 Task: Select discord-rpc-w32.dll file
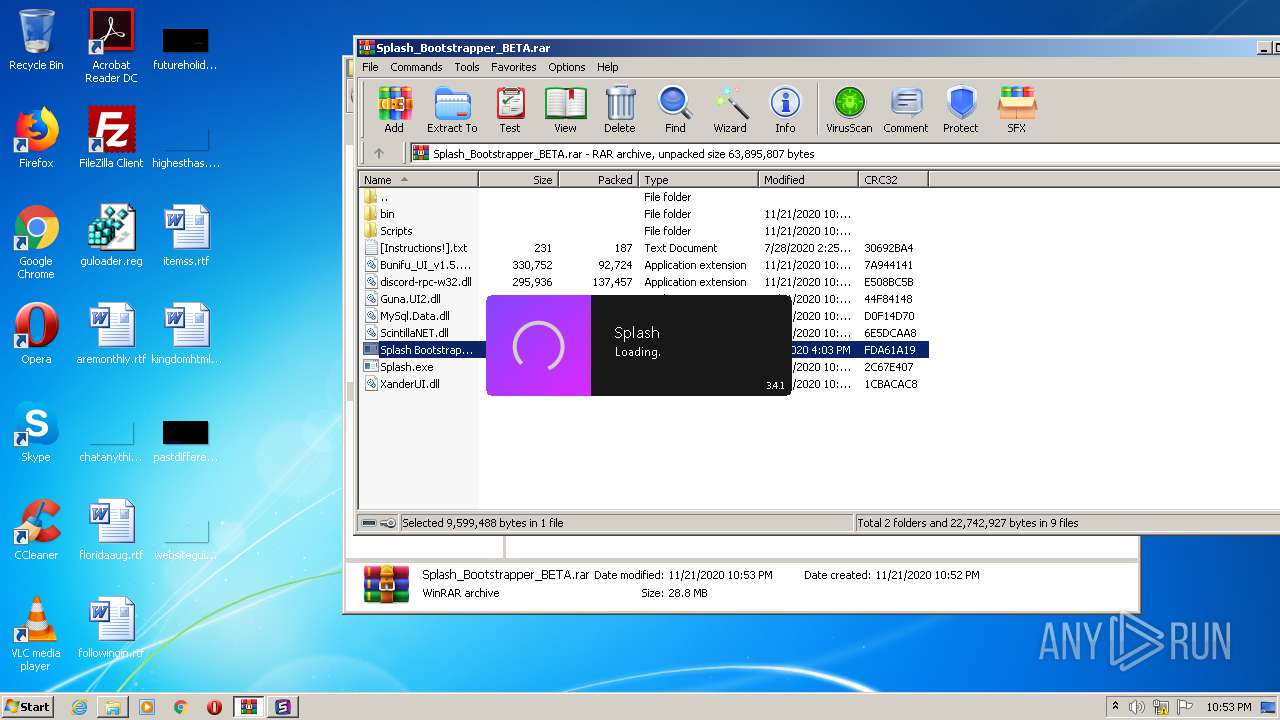tap(644, 282)
